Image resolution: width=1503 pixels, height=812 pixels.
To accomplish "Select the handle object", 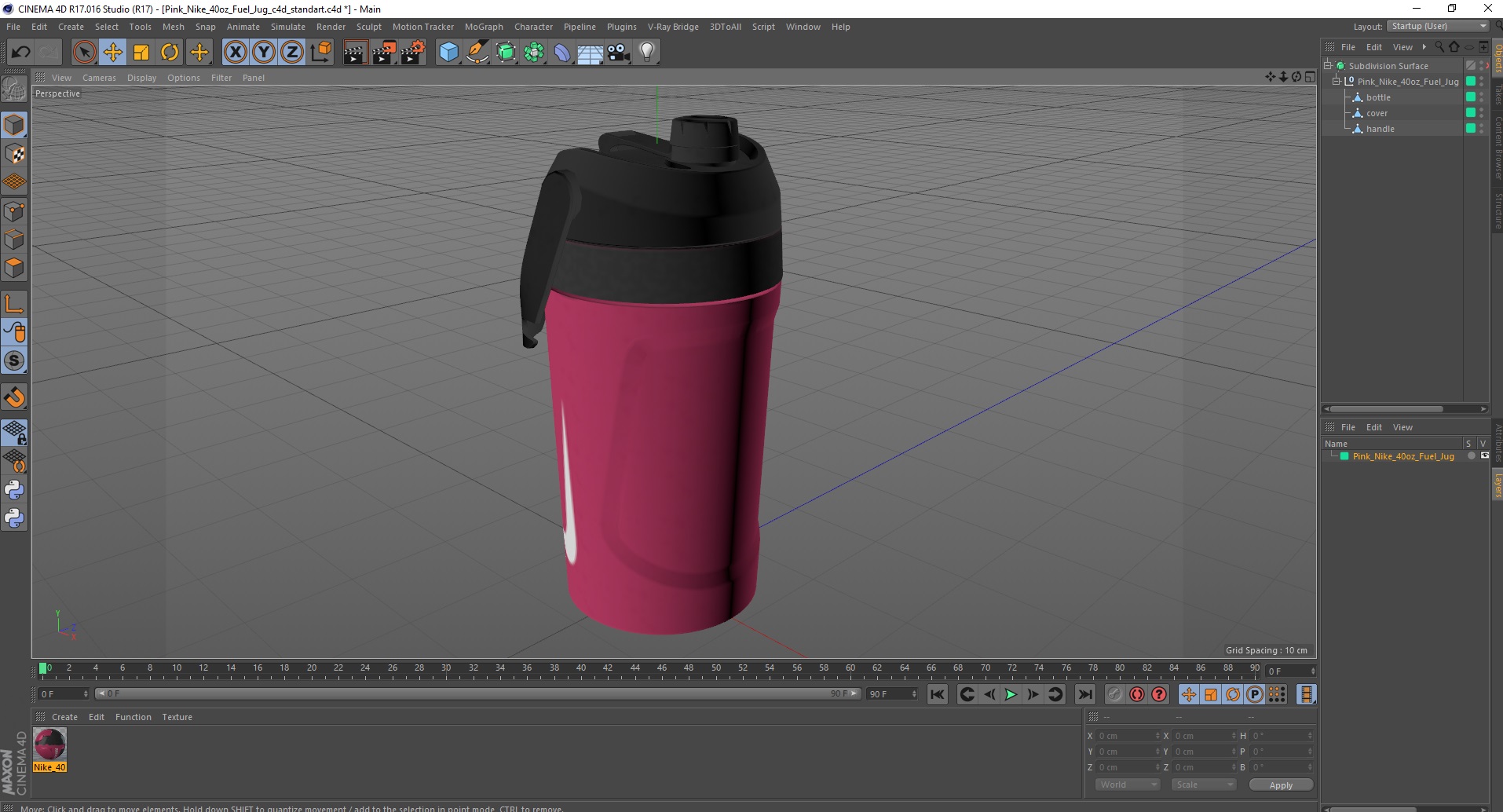I will [x=1380, y=129].
